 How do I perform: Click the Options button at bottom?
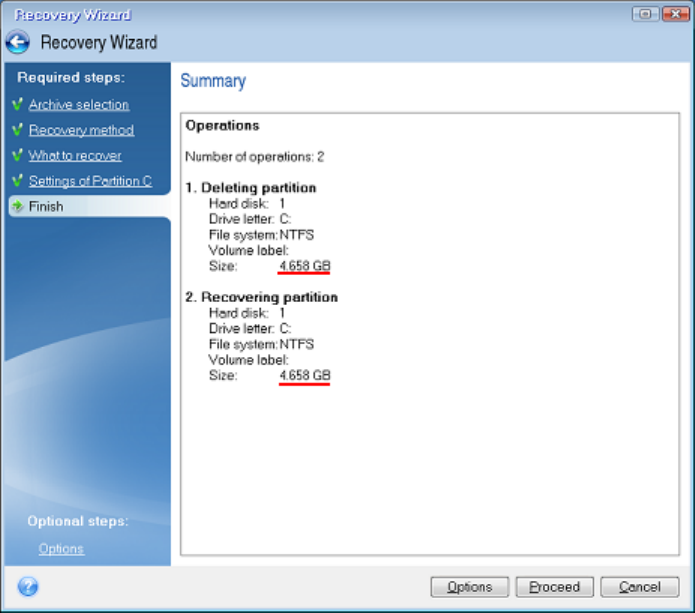469,587
